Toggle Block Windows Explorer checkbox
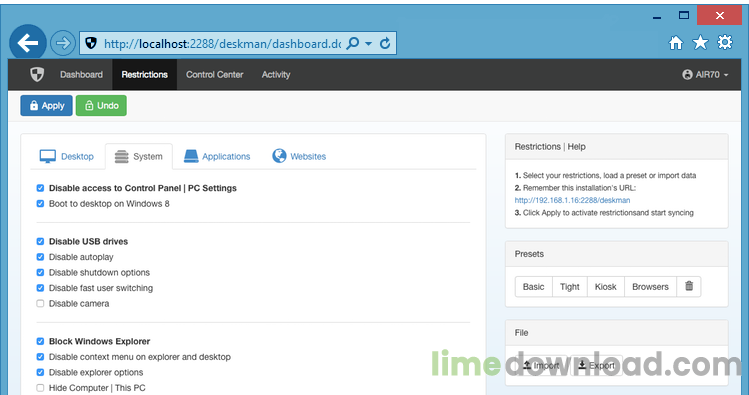The width and height of the screenshot is (749, 395). point(40,342)
